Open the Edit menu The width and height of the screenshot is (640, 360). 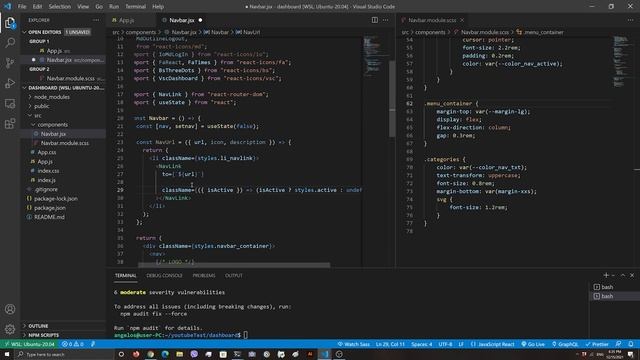tap(38, 7)
